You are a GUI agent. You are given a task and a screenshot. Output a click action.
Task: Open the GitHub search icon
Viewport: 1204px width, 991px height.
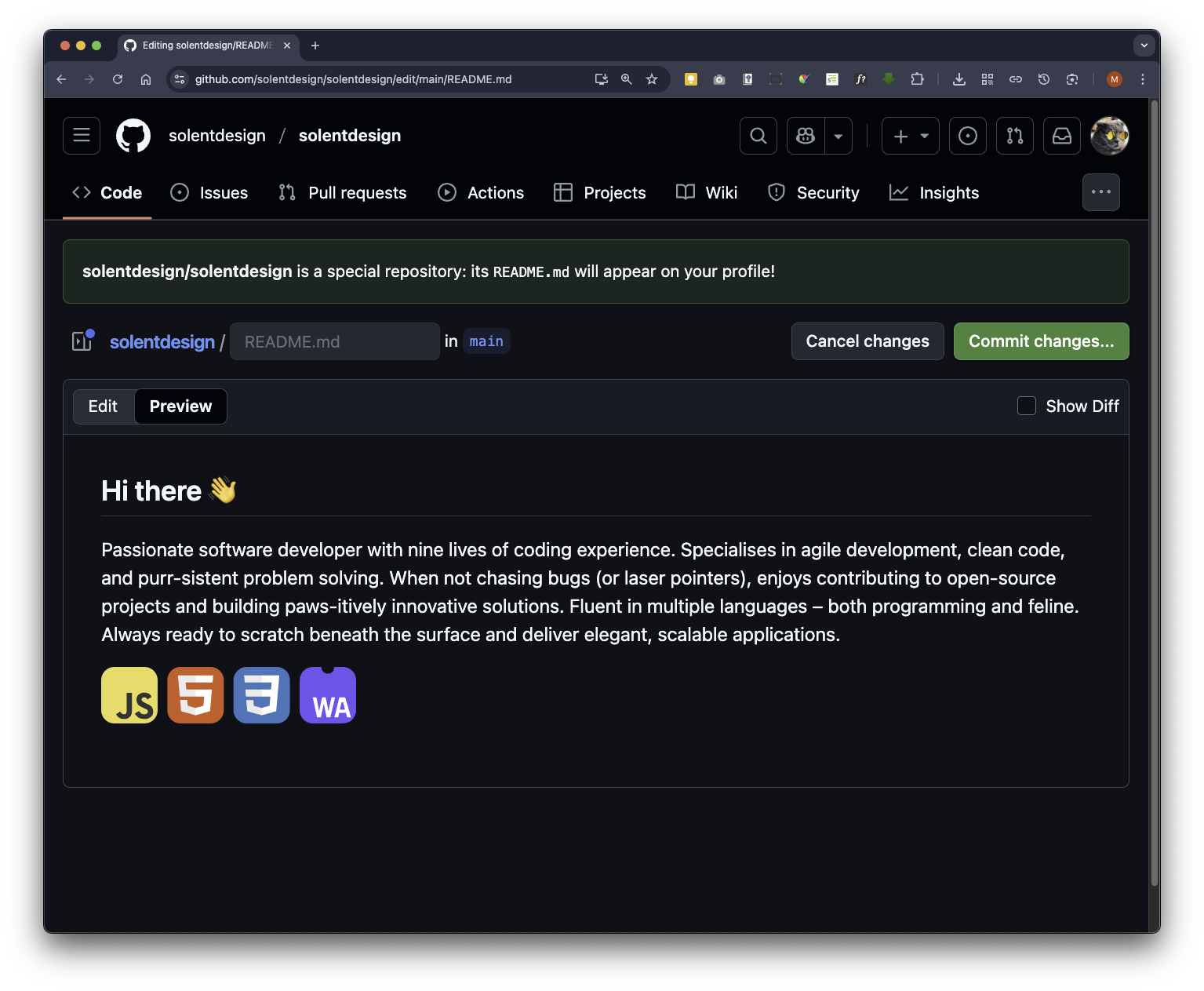click(x=758, y=136)
